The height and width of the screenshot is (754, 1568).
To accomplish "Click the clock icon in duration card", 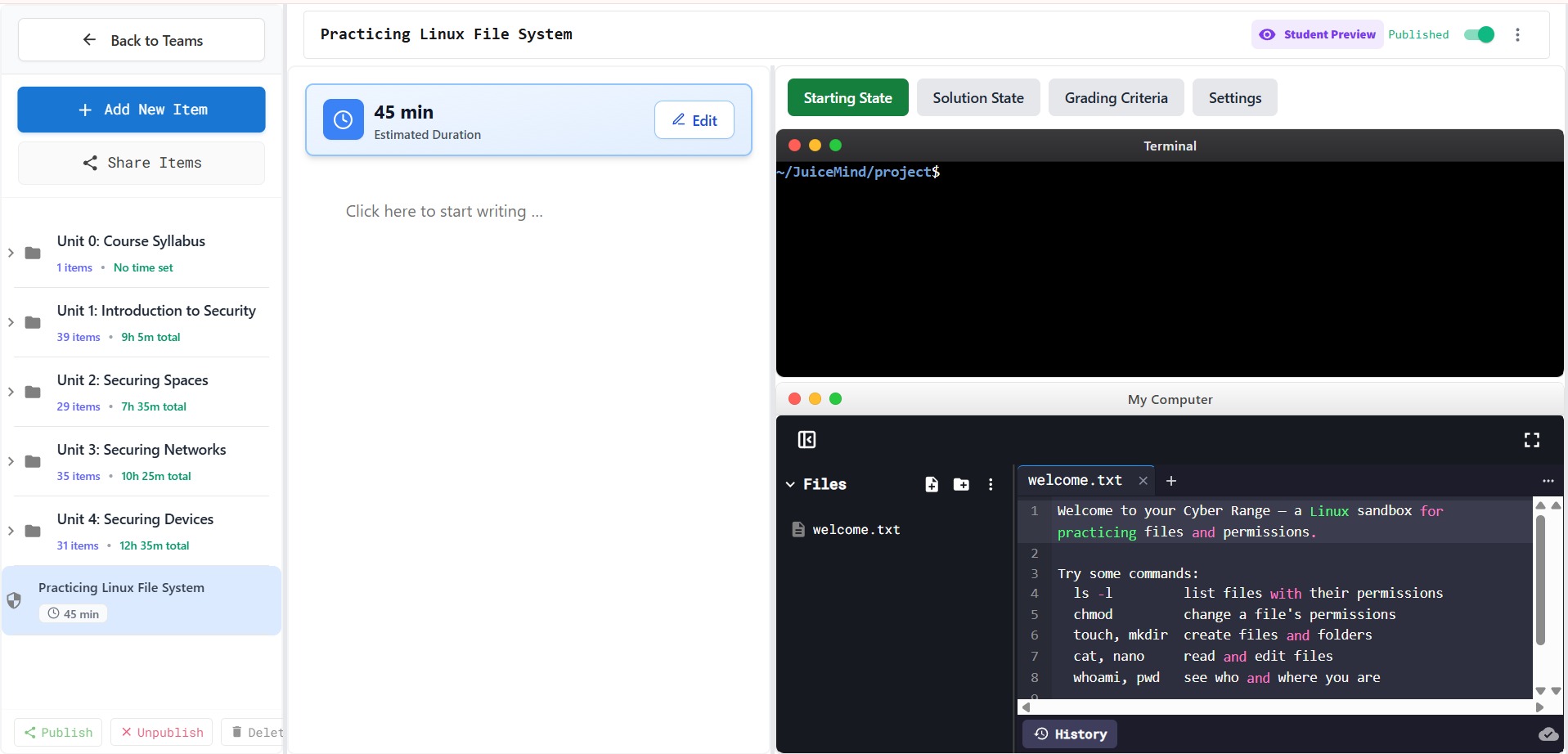I will tap(344, 120).
